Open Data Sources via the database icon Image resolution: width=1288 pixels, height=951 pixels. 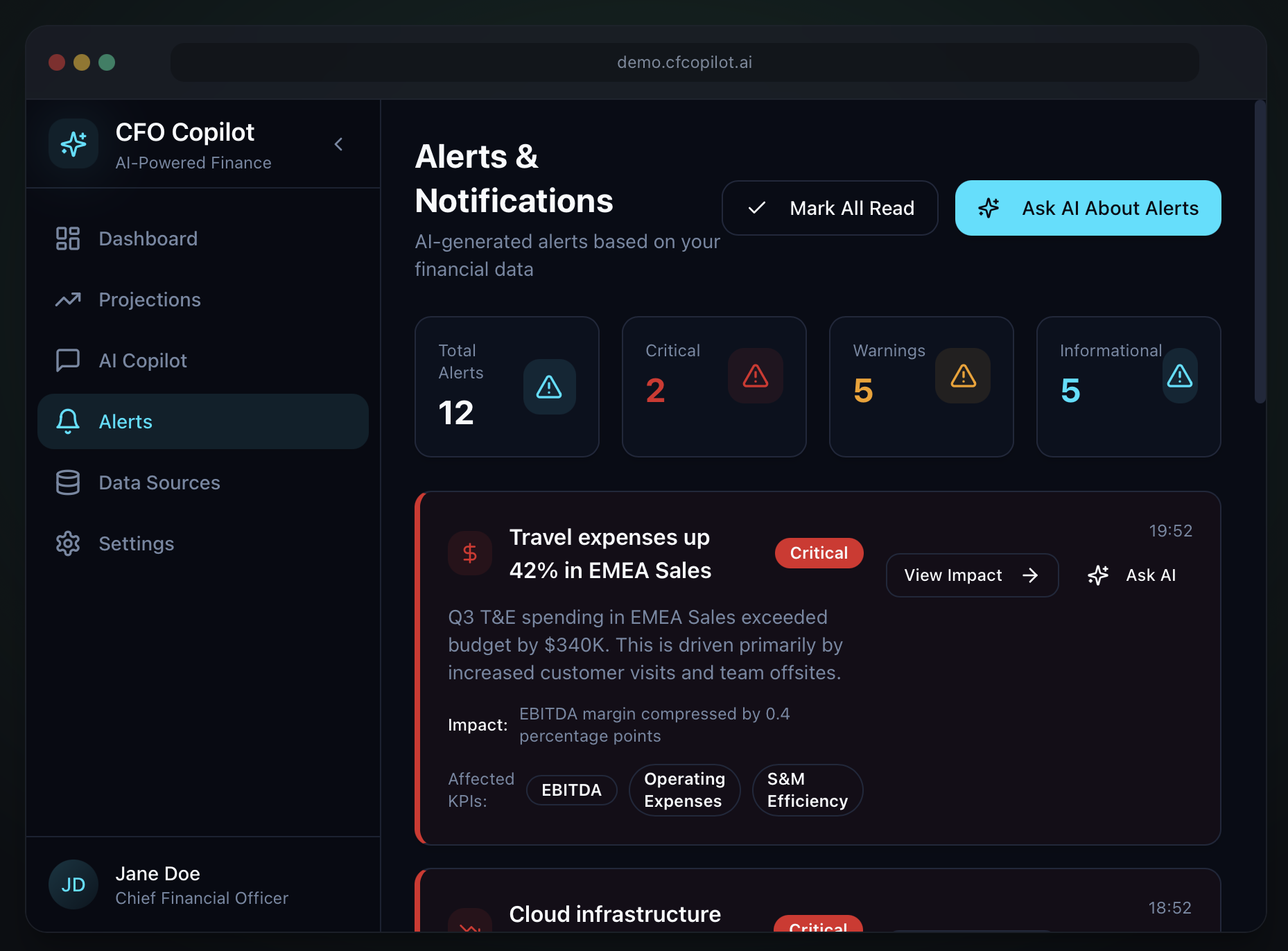67,482
